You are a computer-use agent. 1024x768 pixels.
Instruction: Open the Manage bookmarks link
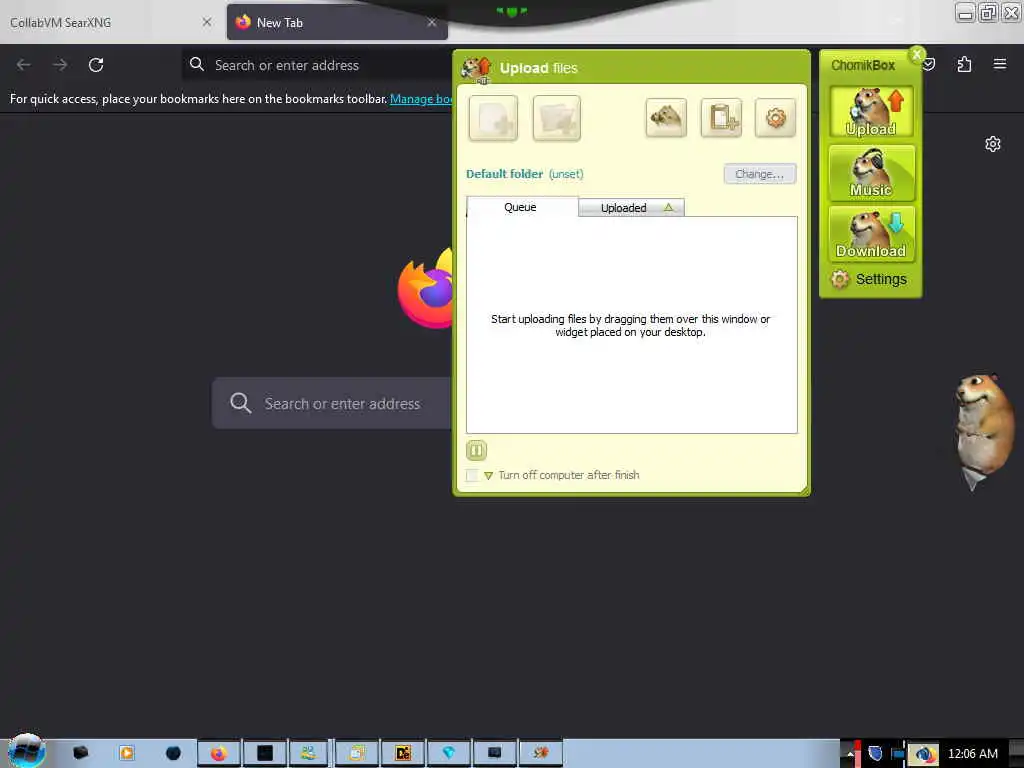pos(421,99)
